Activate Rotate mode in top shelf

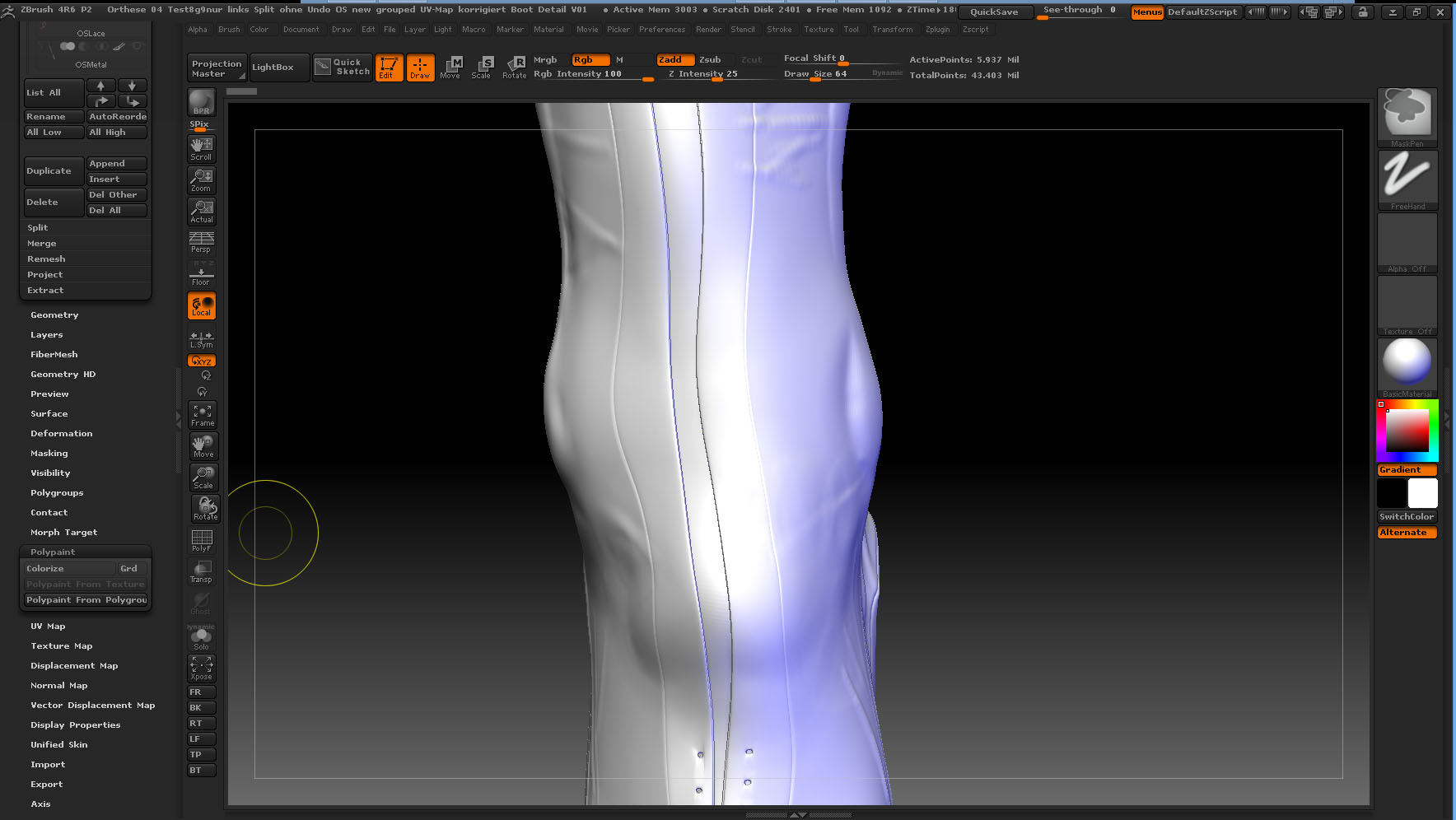click(x=515, y=68)
